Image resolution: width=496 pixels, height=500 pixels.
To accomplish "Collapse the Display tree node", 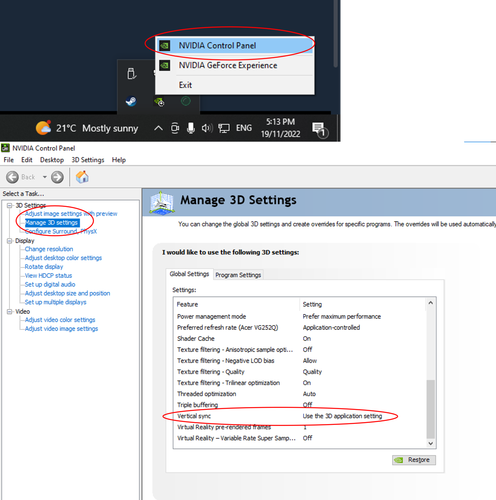I will pyautogui.click(x=10, y=241).
